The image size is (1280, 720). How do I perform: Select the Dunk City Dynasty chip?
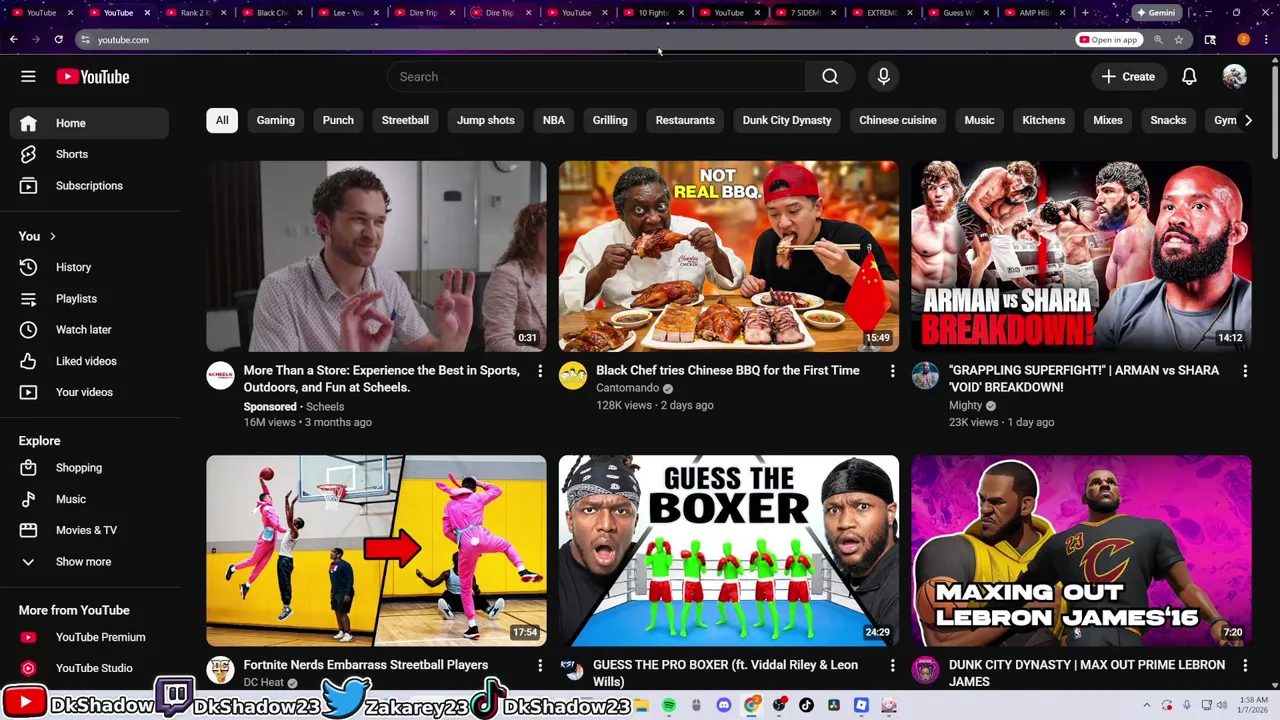coord(787,120)
